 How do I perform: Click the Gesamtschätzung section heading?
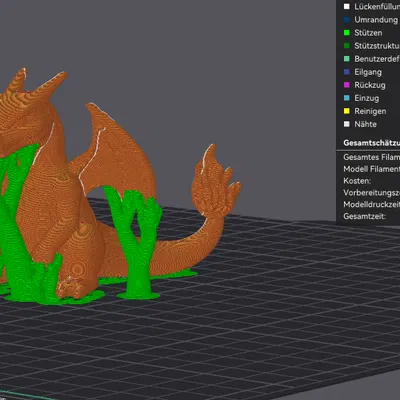(372, 143)
